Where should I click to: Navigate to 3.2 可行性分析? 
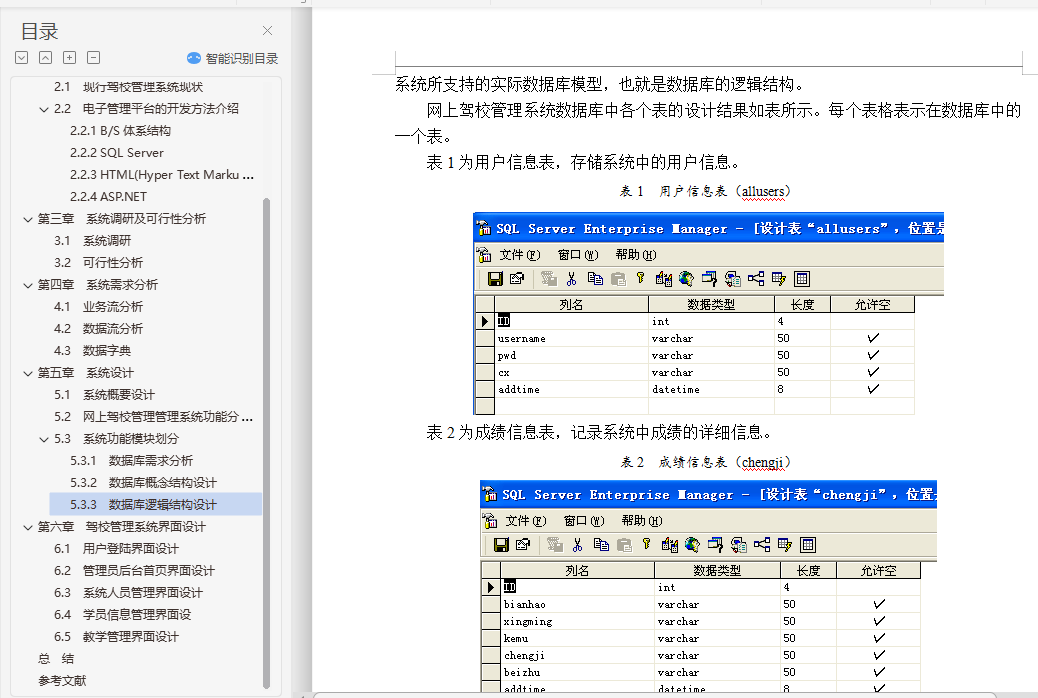point(99,262)
